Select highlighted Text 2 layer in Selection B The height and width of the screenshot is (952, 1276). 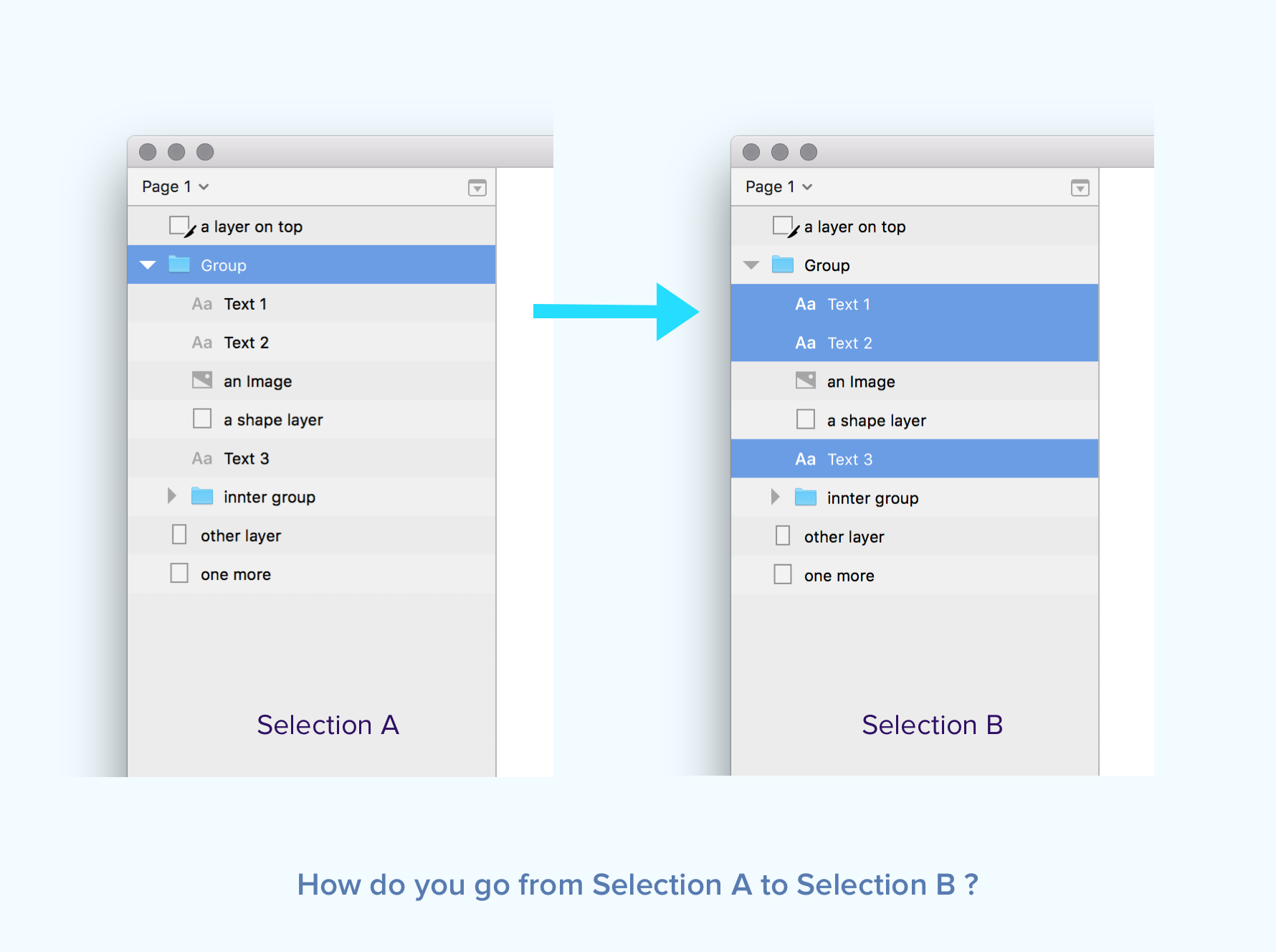pos(915,343)
